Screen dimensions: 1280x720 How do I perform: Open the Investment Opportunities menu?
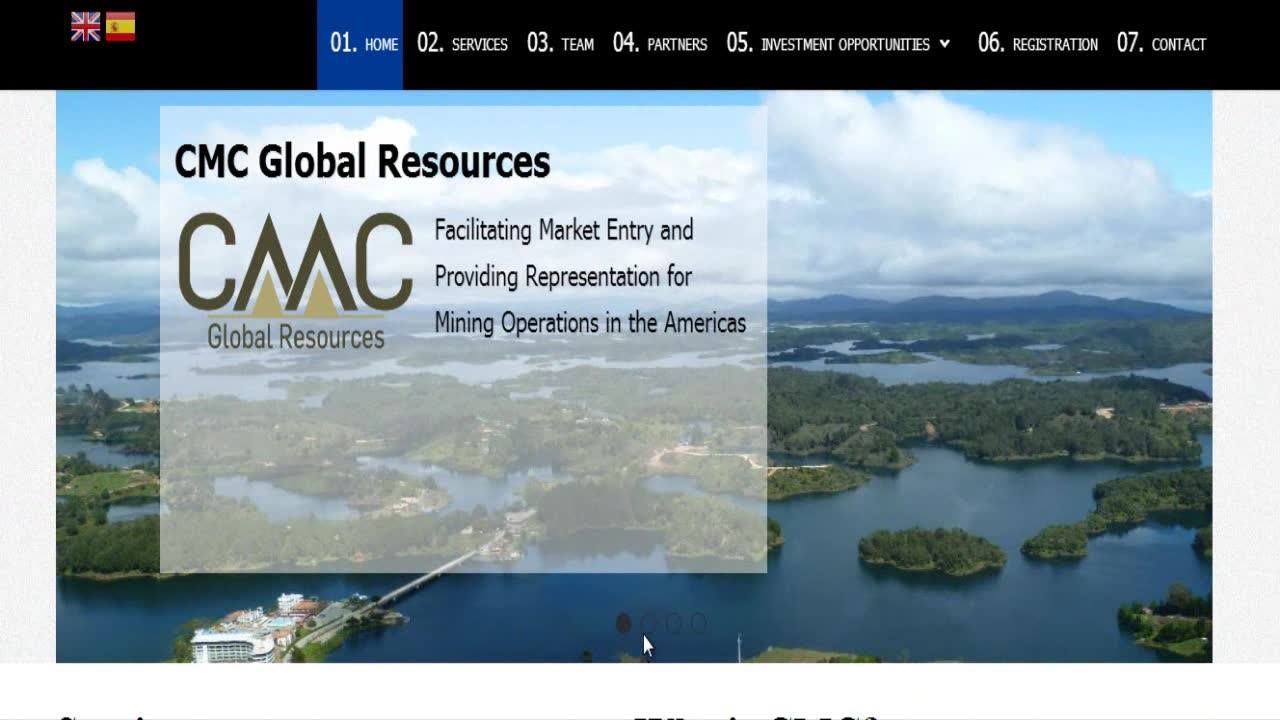click(x=829, y=44)
